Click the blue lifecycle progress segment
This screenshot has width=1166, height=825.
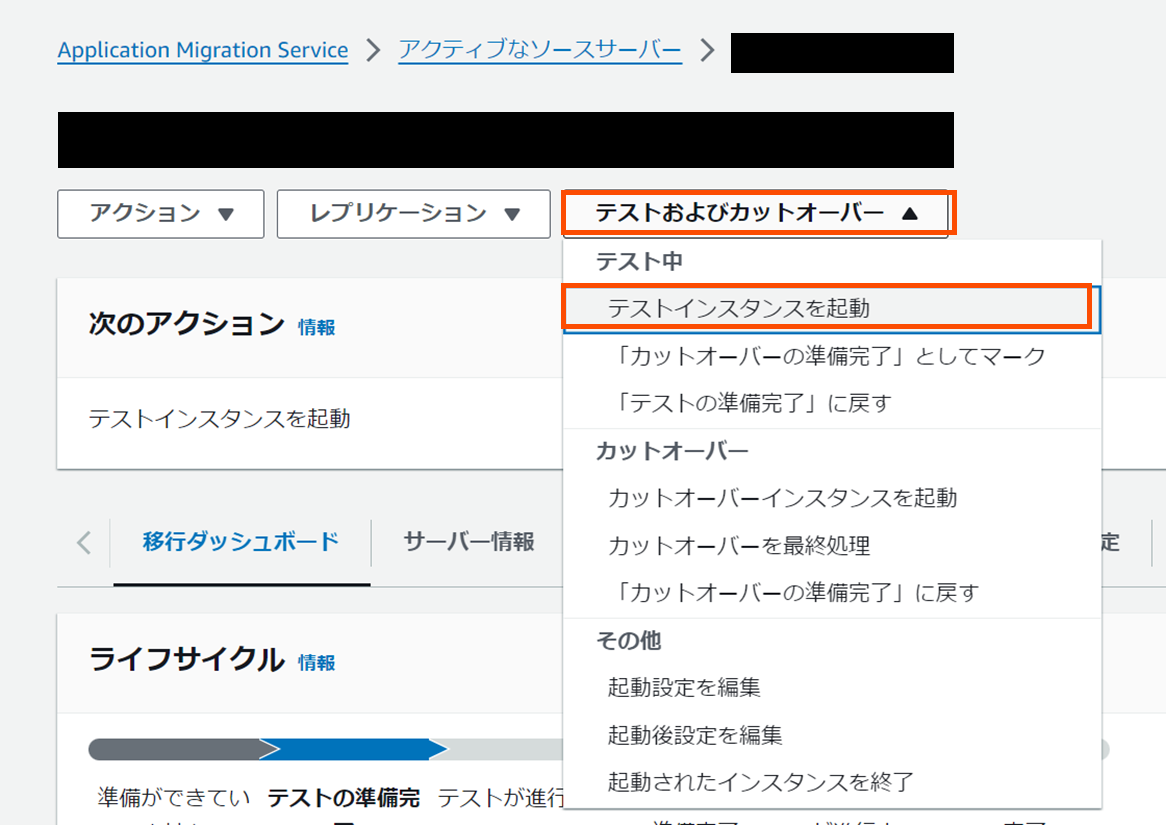pyautogui.click(x=354, y=749)
